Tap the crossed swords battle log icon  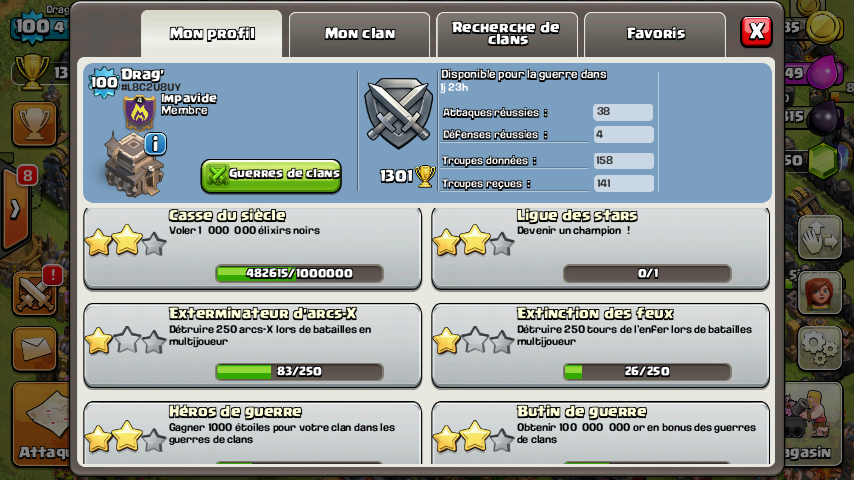pyautogui.click(x=34, y=294)
